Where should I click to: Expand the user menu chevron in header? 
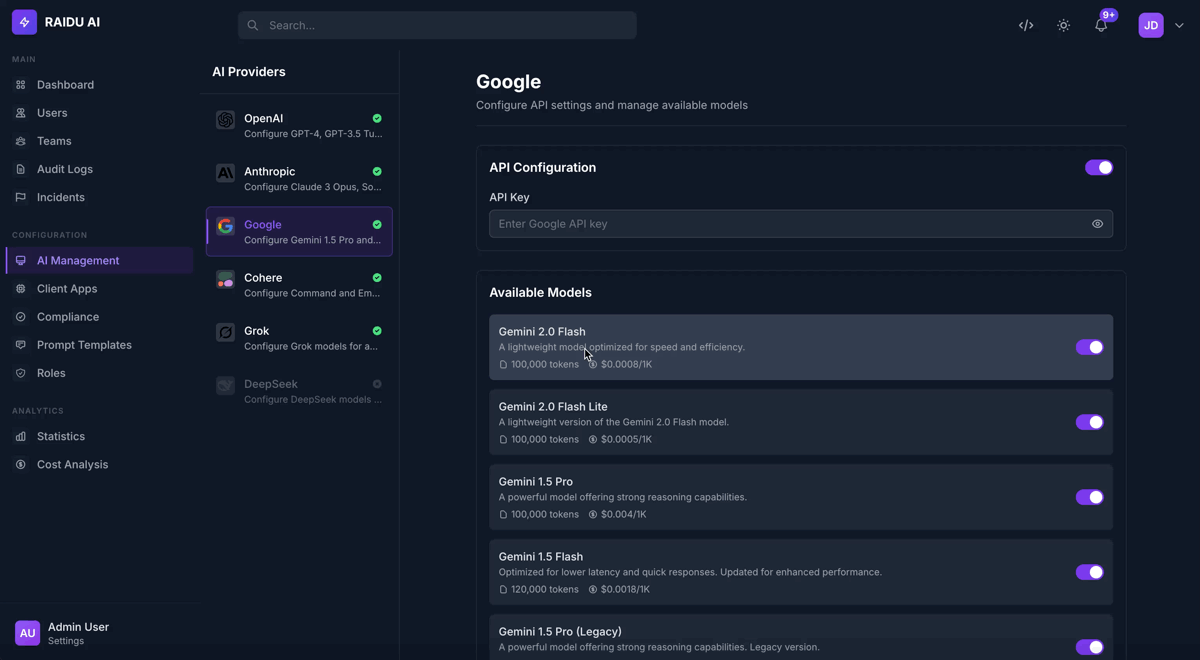coord(1179,26)
